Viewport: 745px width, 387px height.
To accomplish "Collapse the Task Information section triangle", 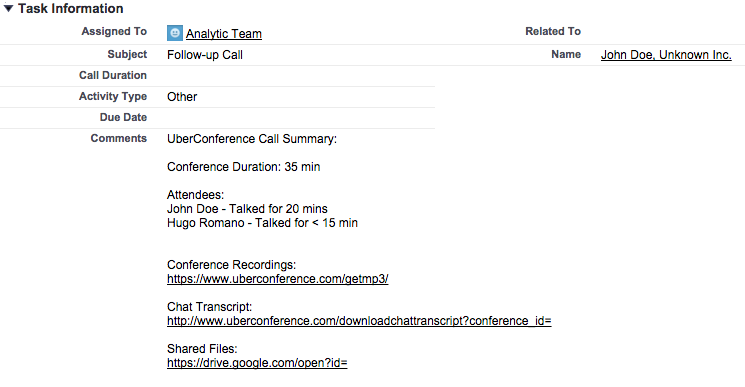I will 8,8.
